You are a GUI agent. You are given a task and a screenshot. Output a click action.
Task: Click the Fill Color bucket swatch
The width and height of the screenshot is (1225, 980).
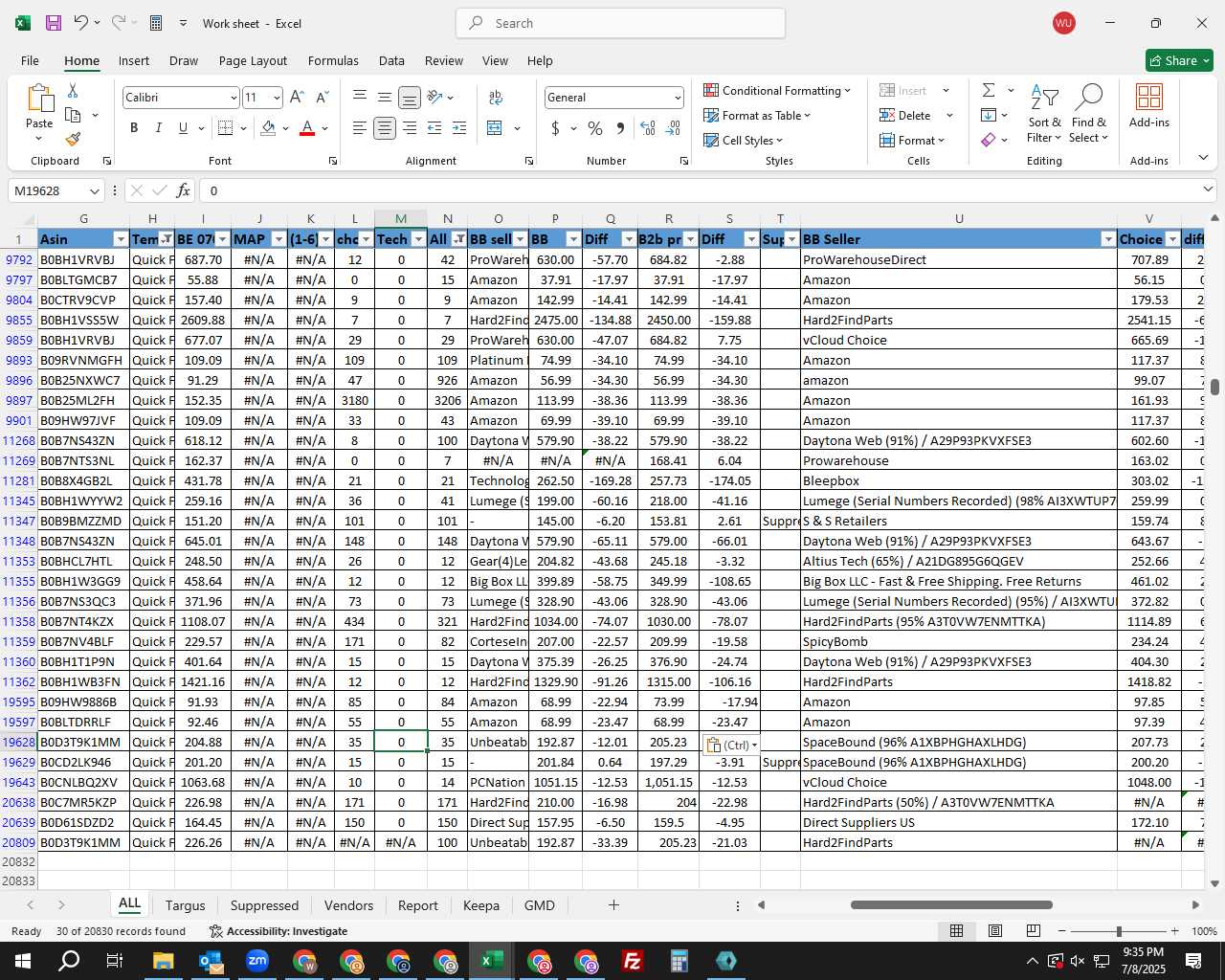pos(268,128)
